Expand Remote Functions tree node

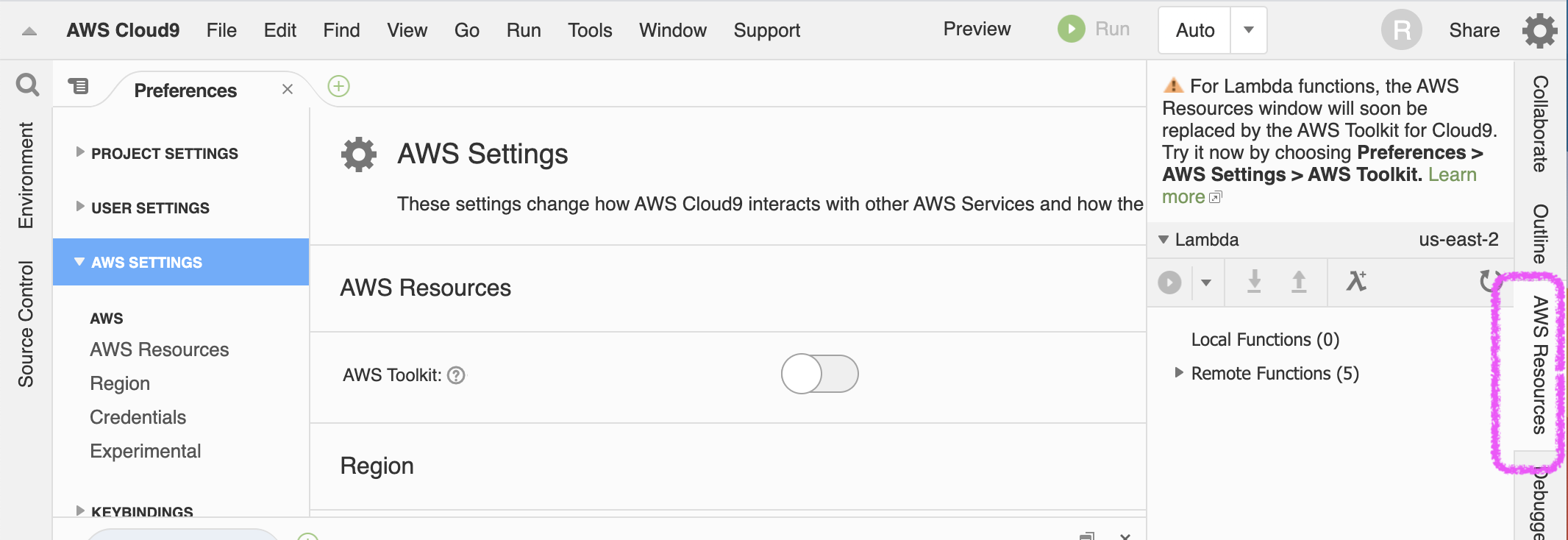click(1179, 372)
